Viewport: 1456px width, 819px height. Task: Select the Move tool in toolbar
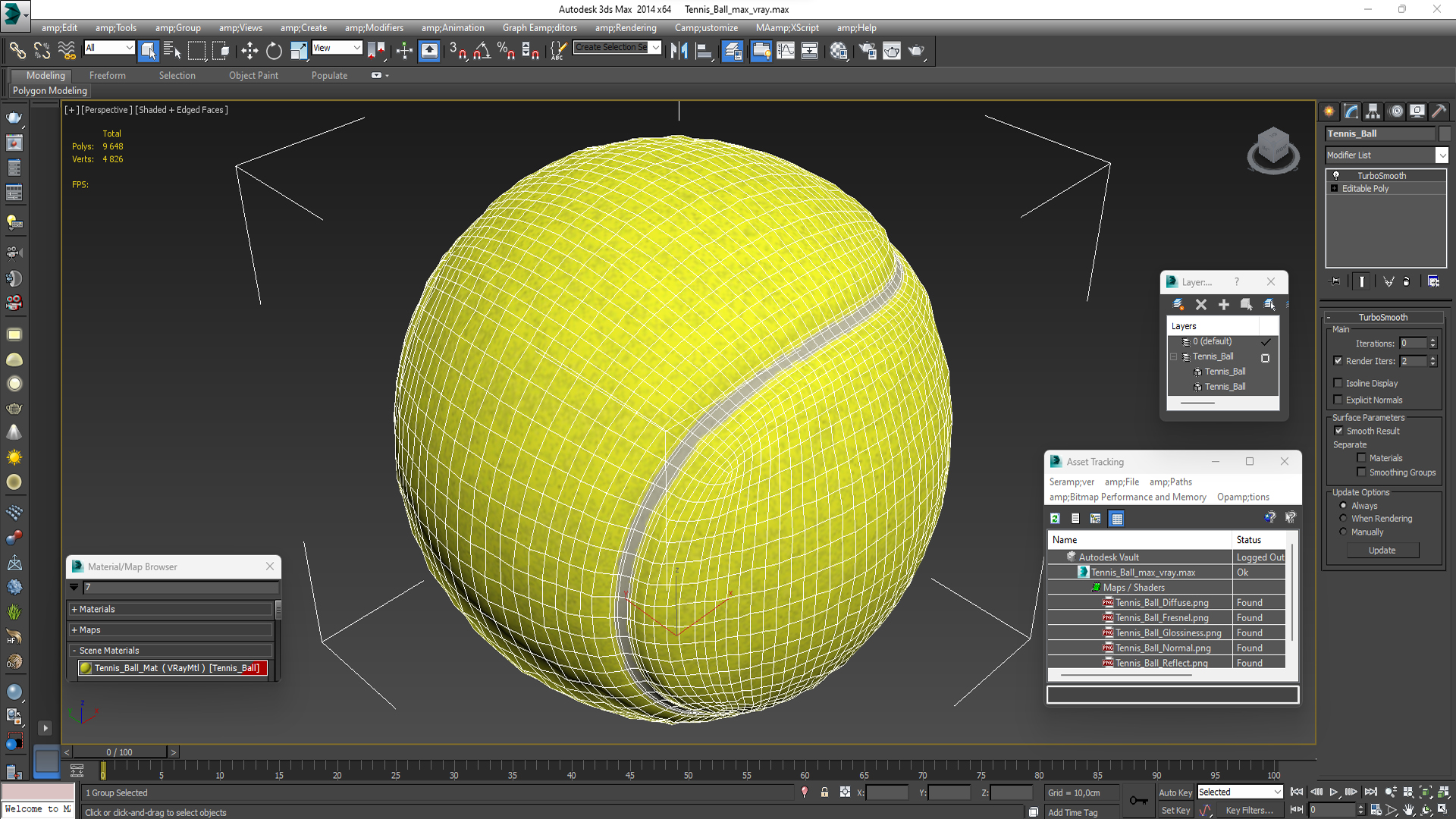coord(249,51)
